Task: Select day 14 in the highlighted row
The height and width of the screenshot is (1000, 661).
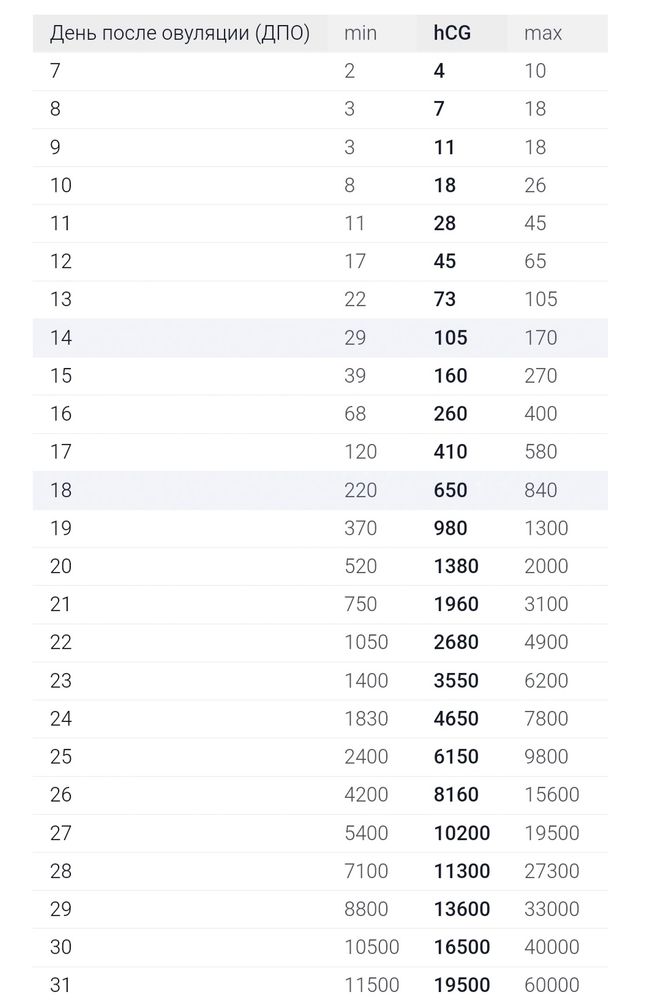Action: (61, 338)
